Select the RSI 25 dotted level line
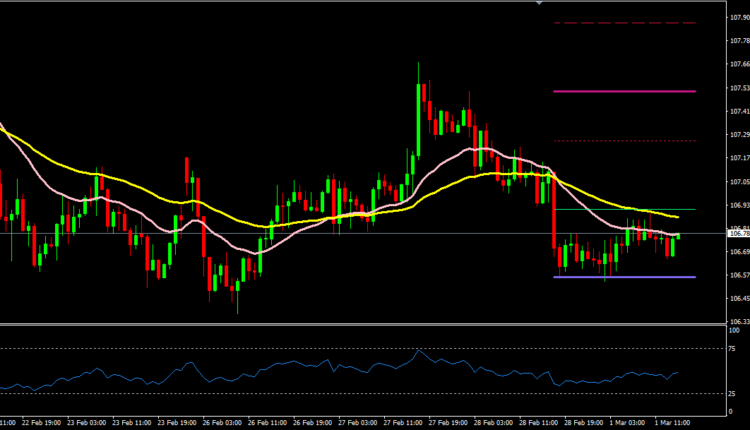Viewport: 750px width, 430px height. point(300,393)
